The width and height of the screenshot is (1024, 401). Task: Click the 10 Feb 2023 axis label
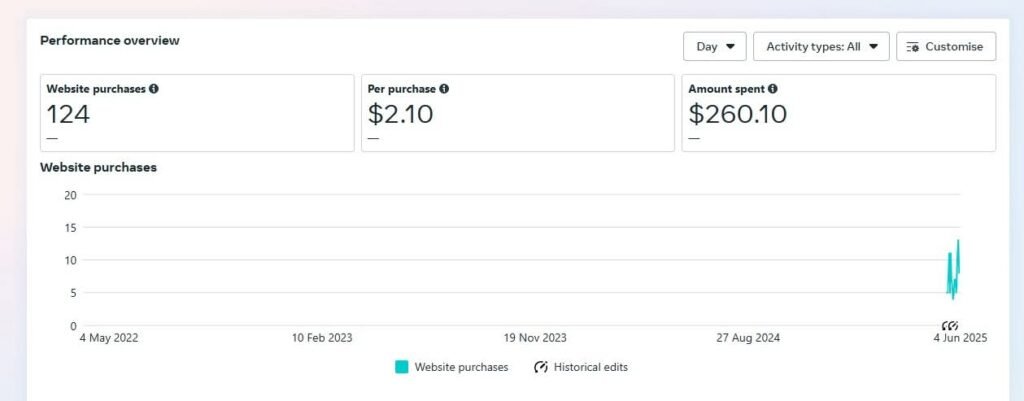[x=322, y=338]
